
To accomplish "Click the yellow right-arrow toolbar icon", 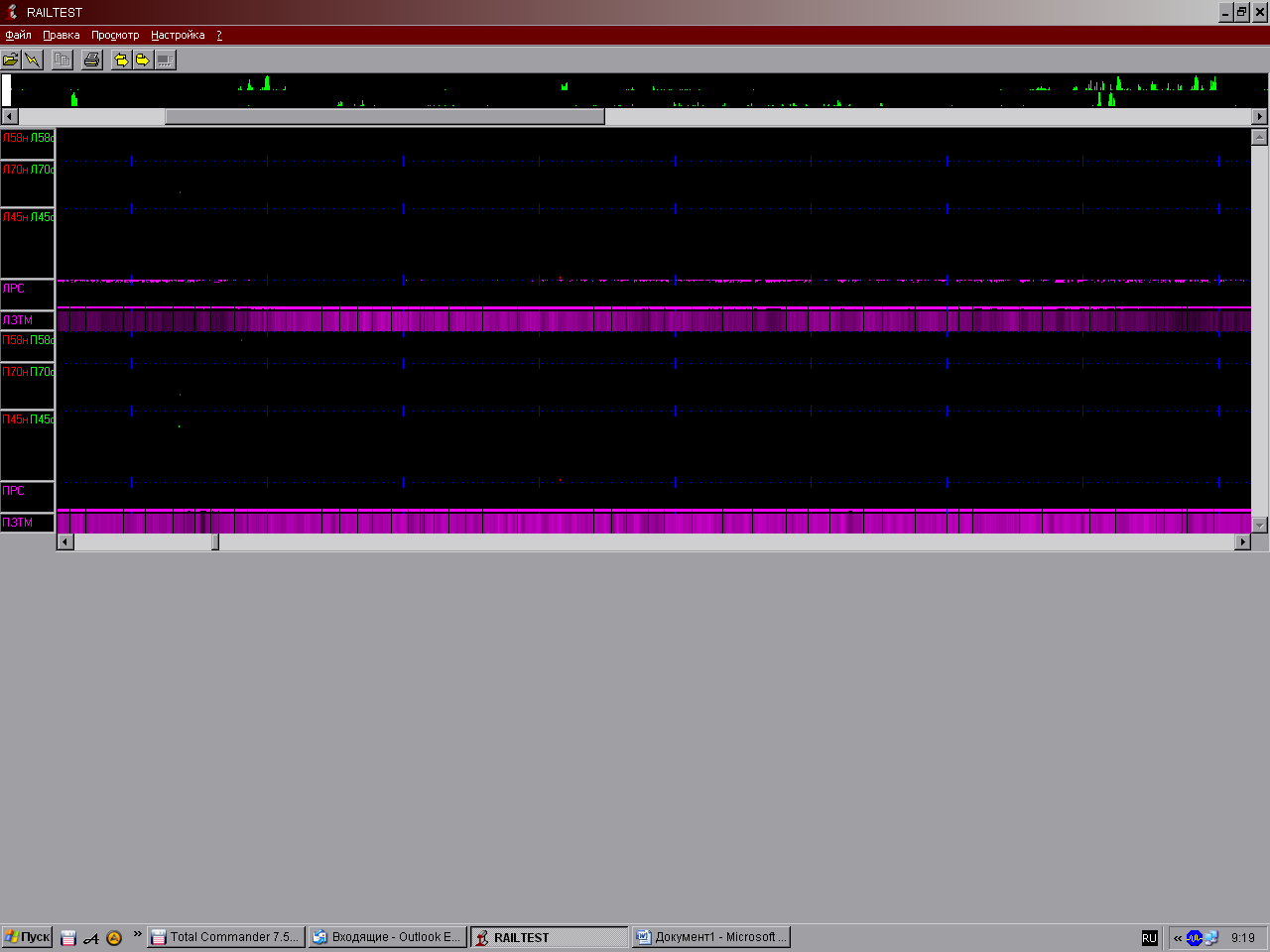I will click(x=143, y=60).
